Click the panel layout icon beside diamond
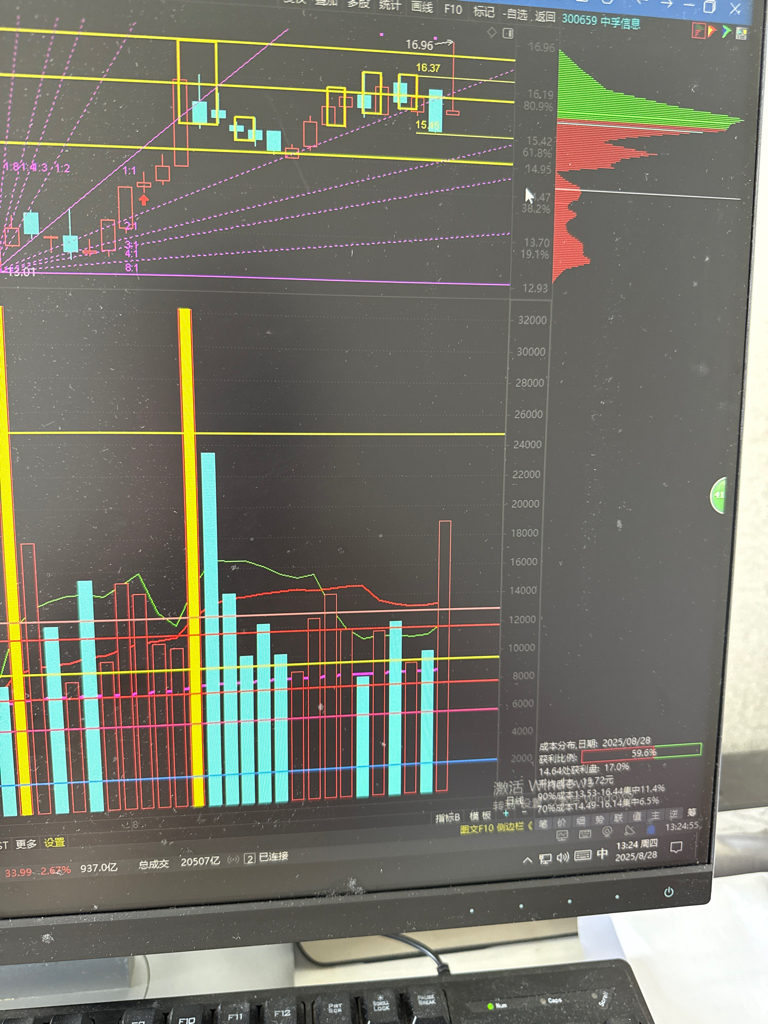This screenshot has height=1024, width=768. pyautogui.click(x=508, y=33)
